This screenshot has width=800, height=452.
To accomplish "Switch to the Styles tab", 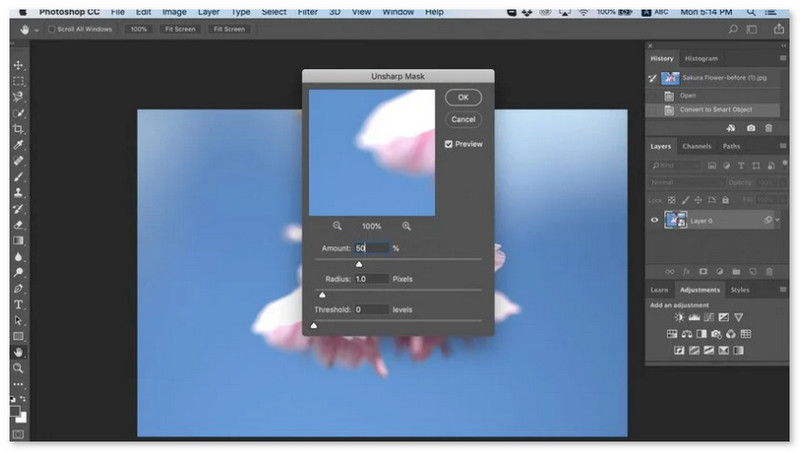I will (x=740, y=290).
